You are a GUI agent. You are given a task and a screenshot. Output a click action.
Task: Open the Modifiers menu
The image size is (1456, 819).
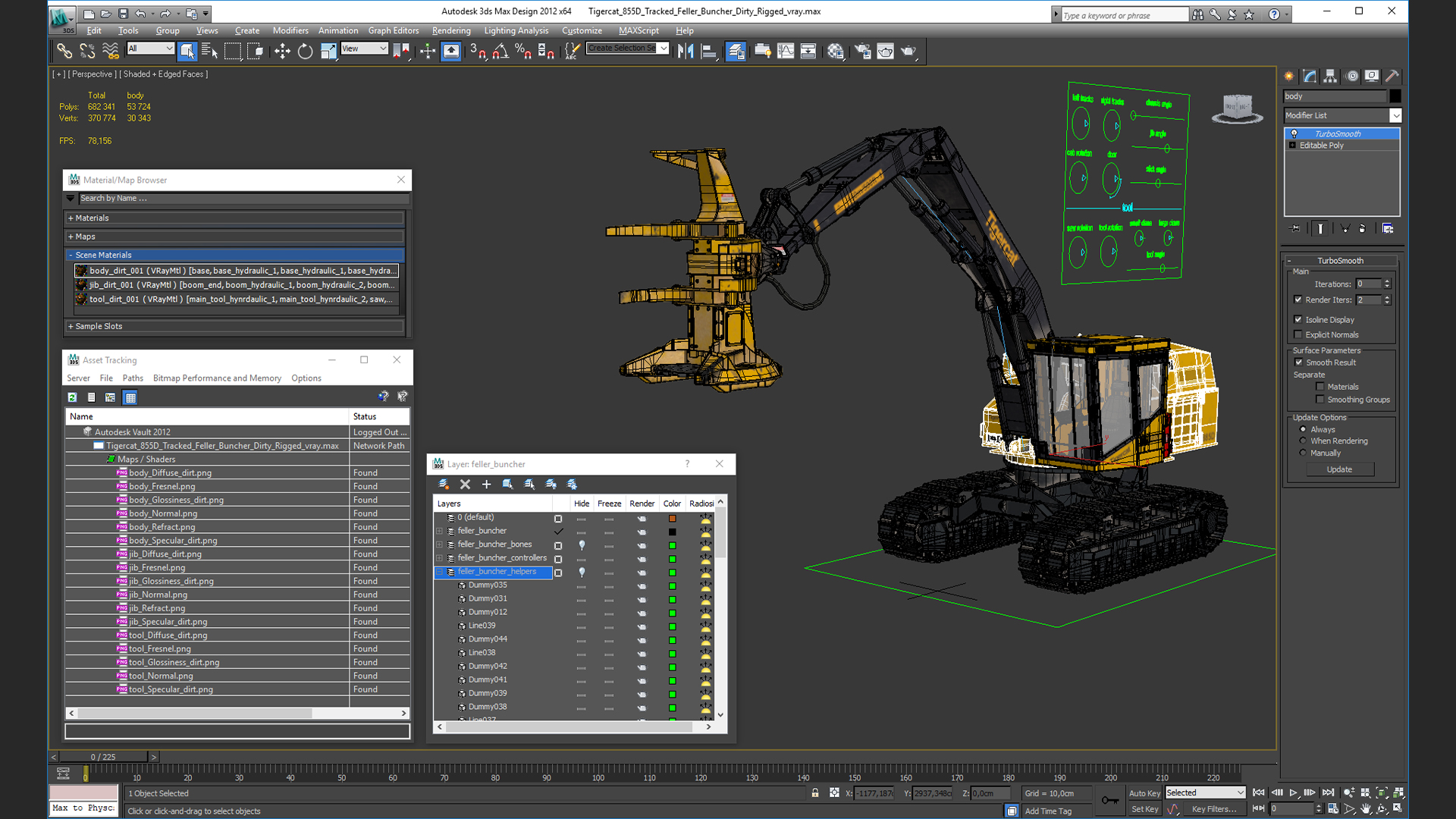pos(290,30)
